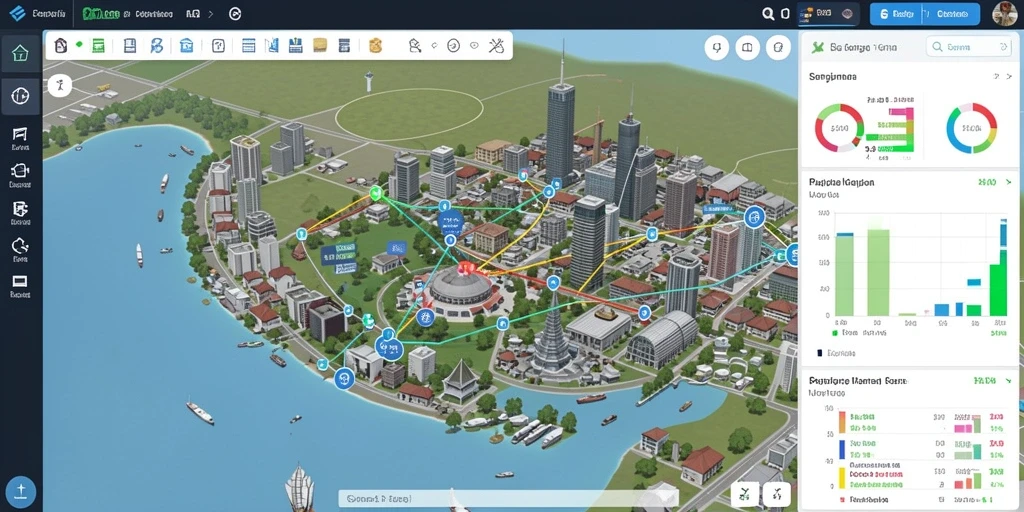
Task: Toggle the green status dot in toolbar
Action: click(79, 44)
